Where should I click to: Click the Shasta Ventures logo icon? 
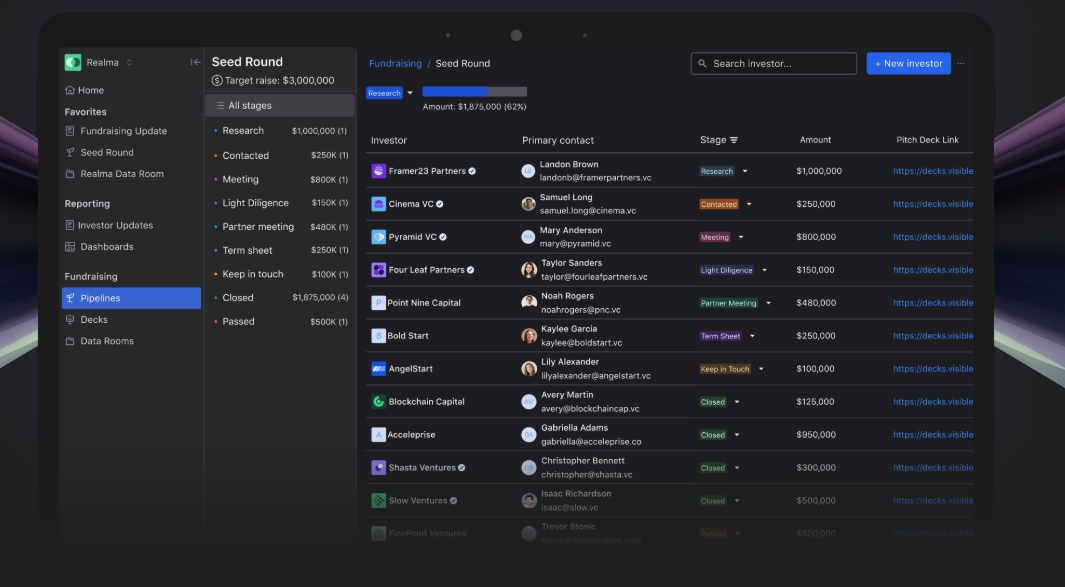pyautogui.click(x=379, y=468)
